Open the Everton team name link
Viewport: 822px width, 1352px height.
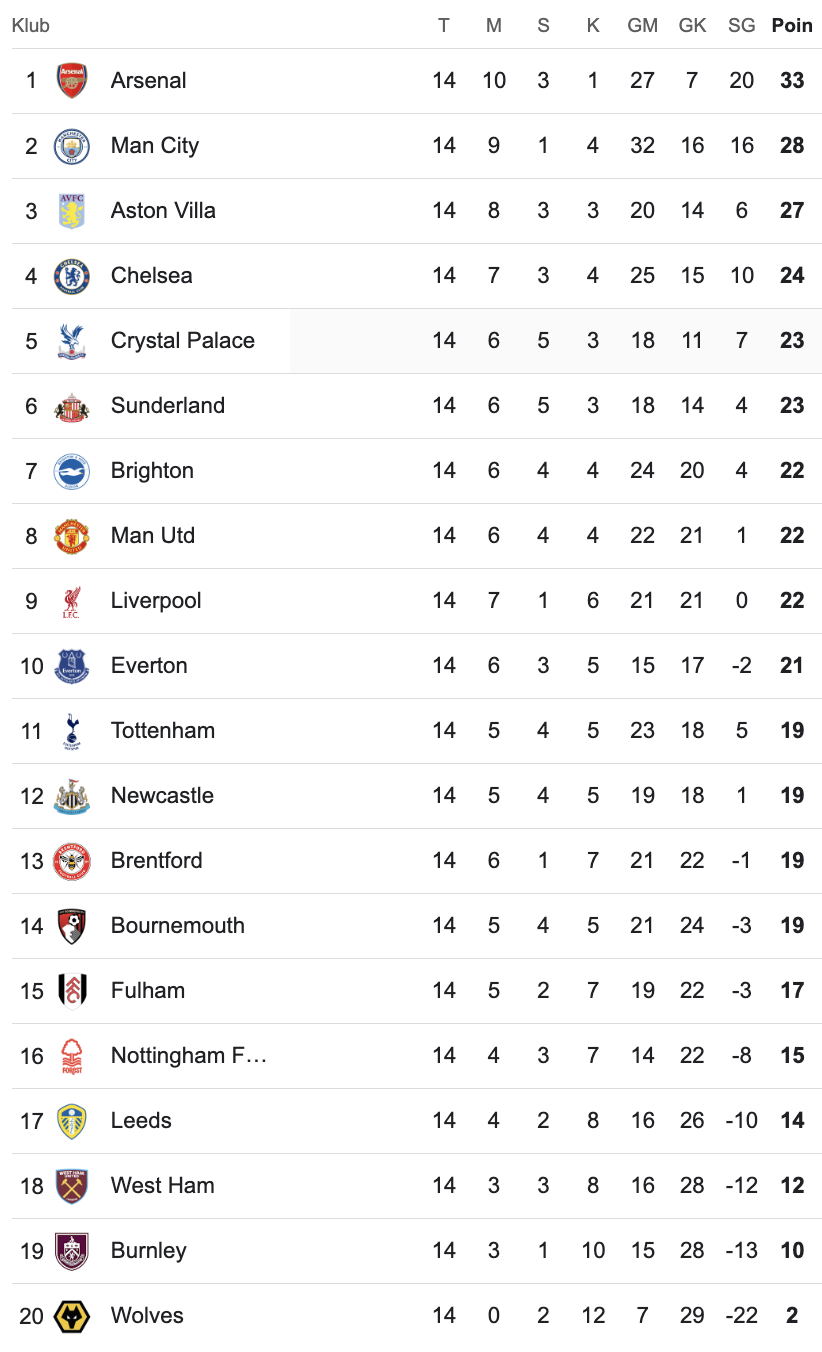point(149,666)
